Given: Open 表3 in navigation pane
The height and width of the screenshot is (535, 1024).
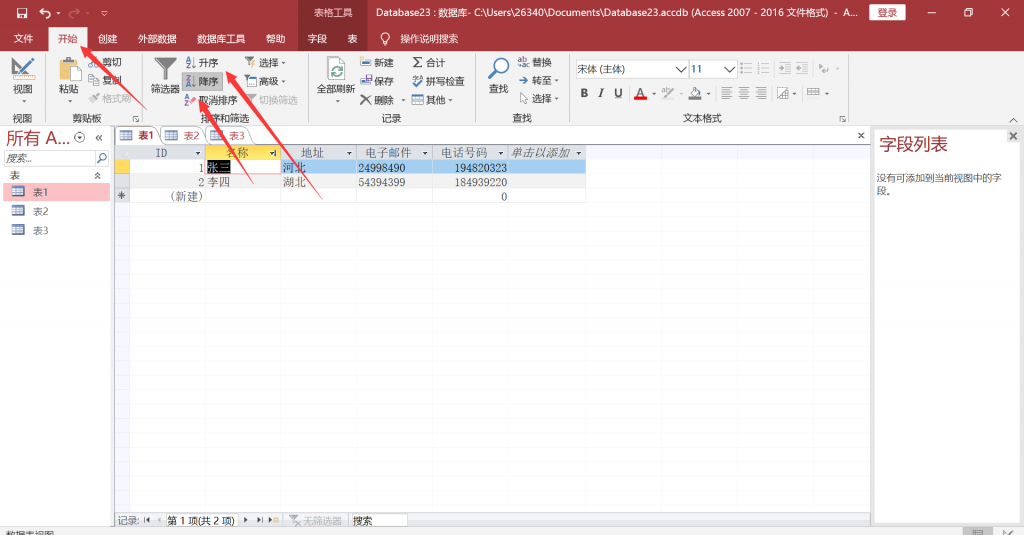Looking at the screenshot, I should [x=56, y=230].
